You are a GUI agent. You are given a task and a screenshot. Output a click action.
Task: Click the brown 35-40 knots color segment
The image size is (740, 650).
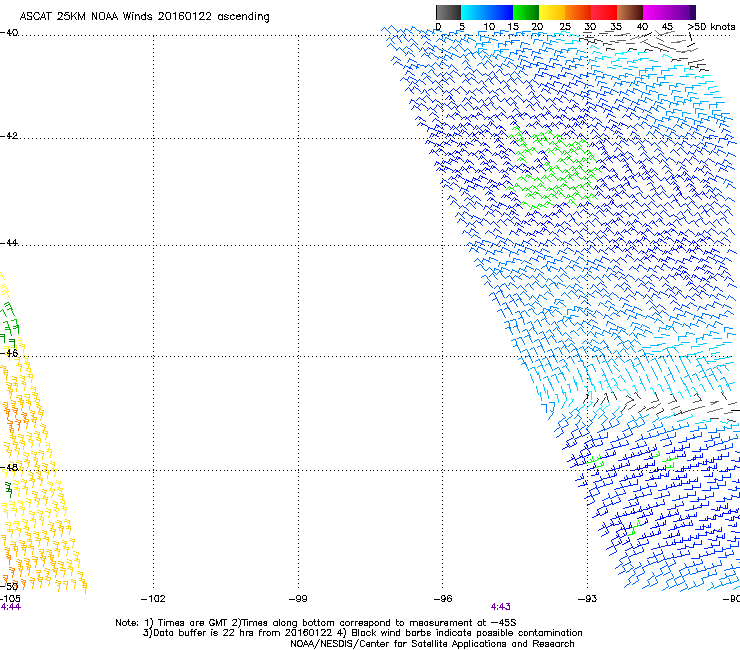coord(630,12)
